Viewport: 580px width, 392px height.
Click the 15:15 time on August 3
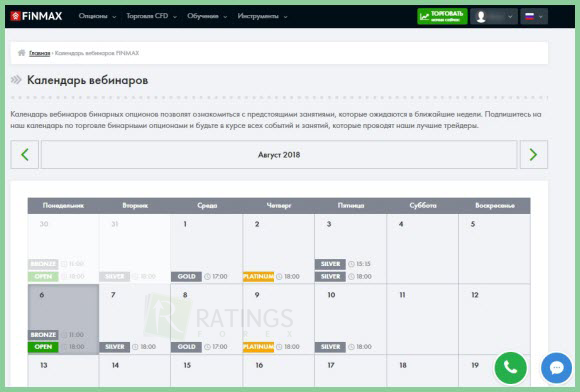pos(363,264)
